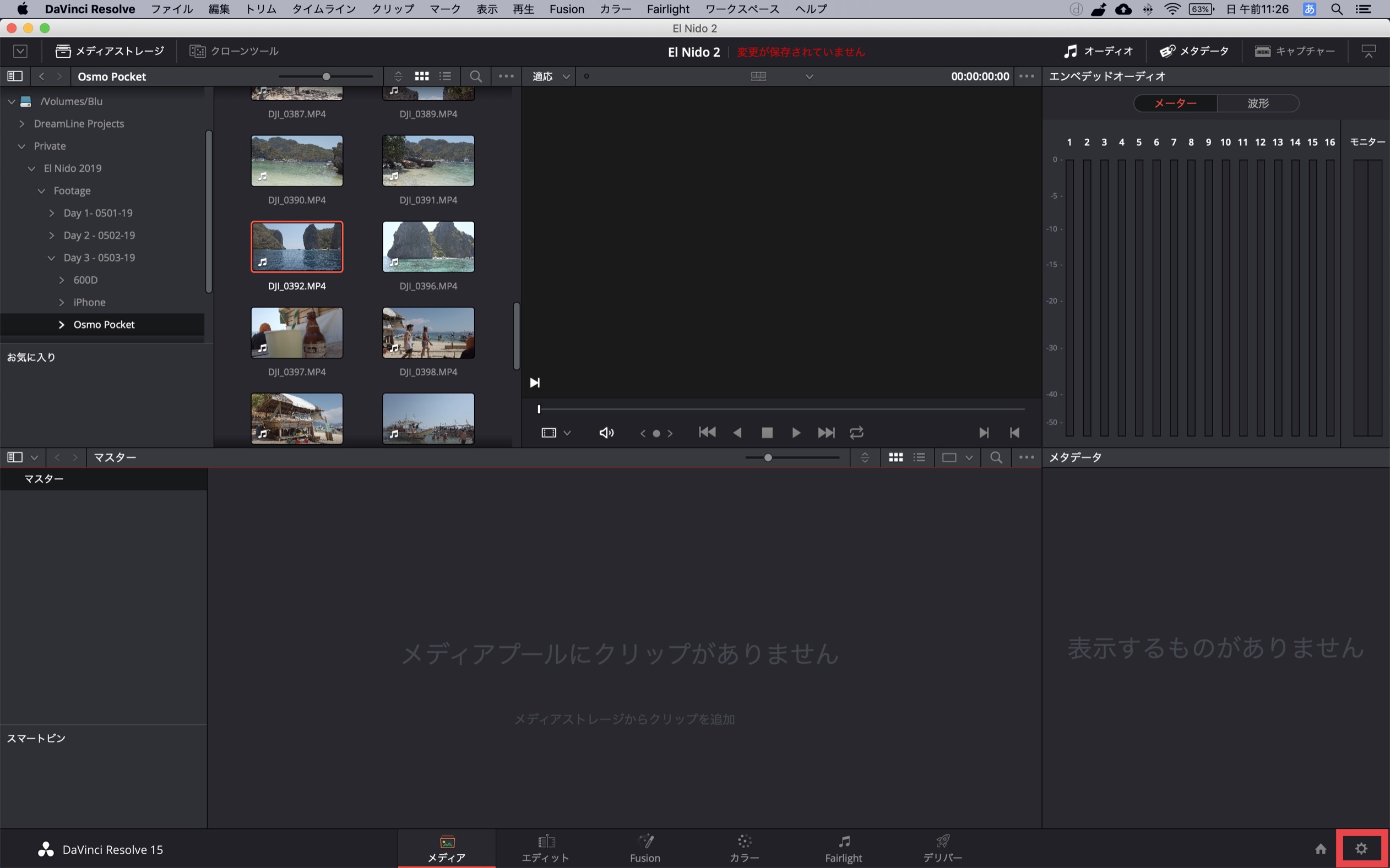This screenshot has width=1390, height=868.
Task: Switch audio panel to waveform view
Action: point(1258,103)
